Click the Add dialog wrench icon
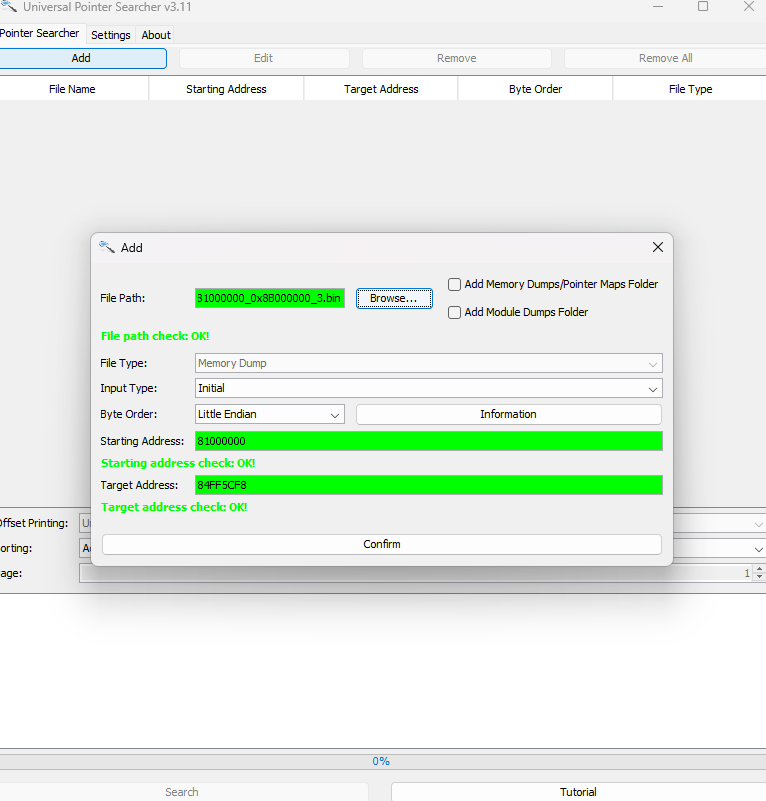This screenshot has height=801, width=766. coord(107,247)
